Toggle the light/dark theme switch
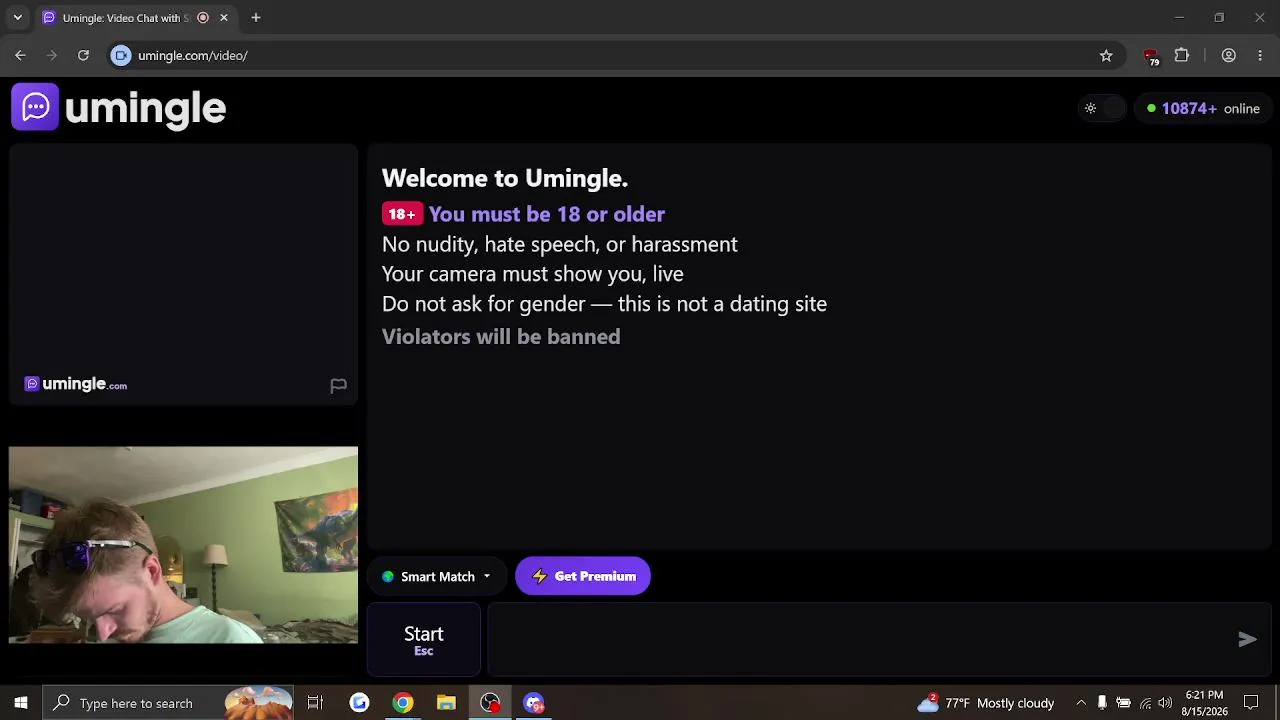1280x720 pixels. point(1101,108)
